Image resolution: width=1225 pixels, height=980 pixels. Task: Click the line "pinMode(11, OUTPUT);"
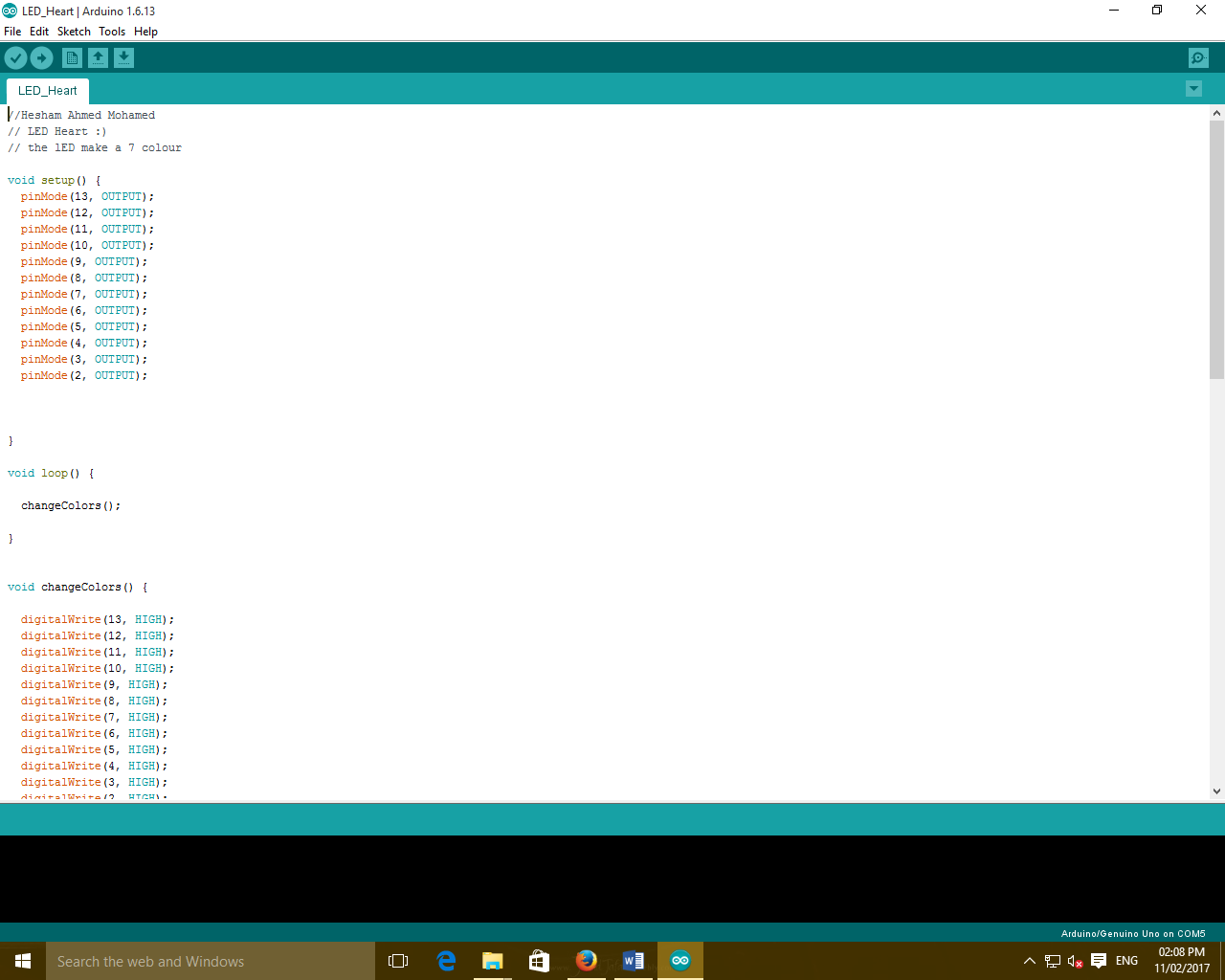87,229
